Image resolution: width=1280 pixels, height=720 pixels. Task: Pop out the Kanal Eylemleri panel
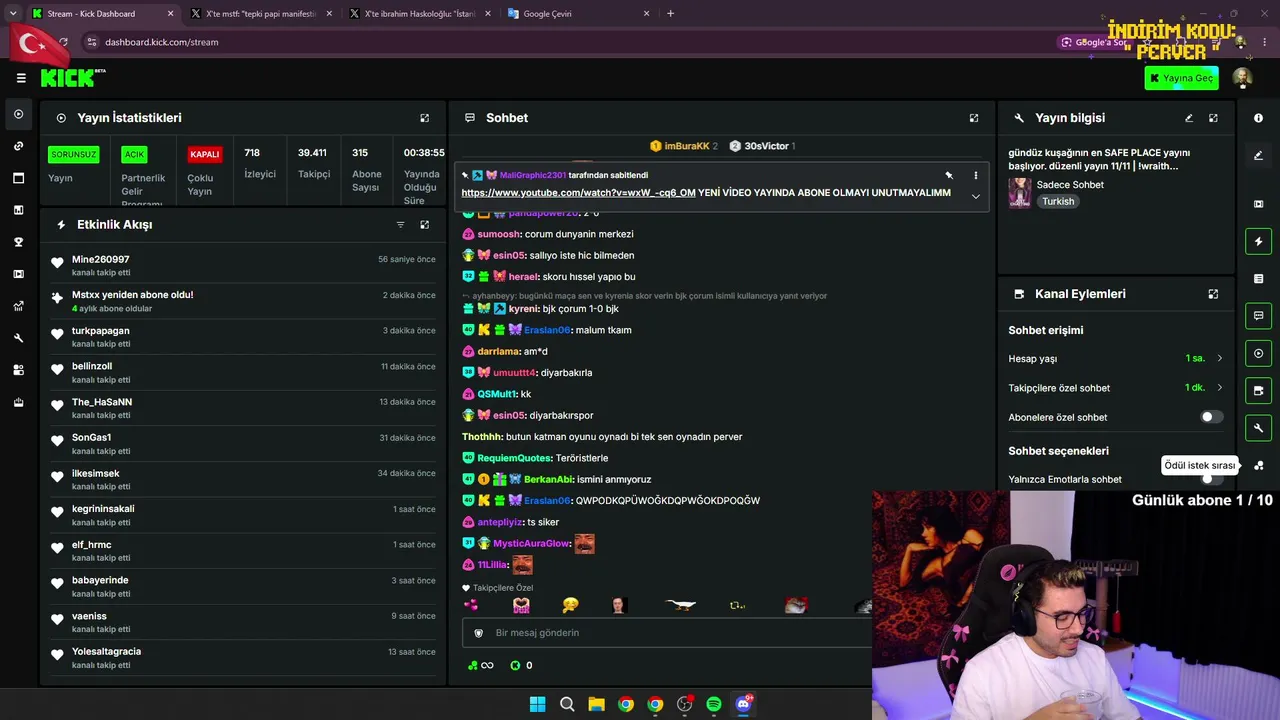click(1213, 294)
